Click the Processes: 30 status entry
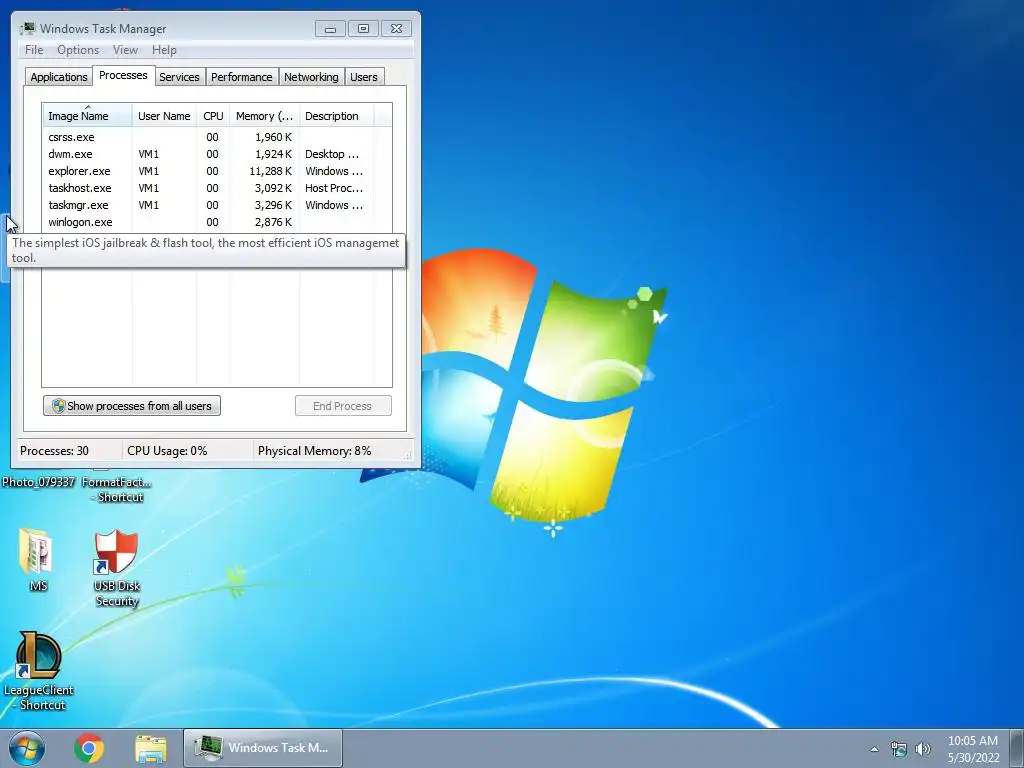Image resolution: width=1024 pixels, height=768 pixels. [x=54, y=451]
